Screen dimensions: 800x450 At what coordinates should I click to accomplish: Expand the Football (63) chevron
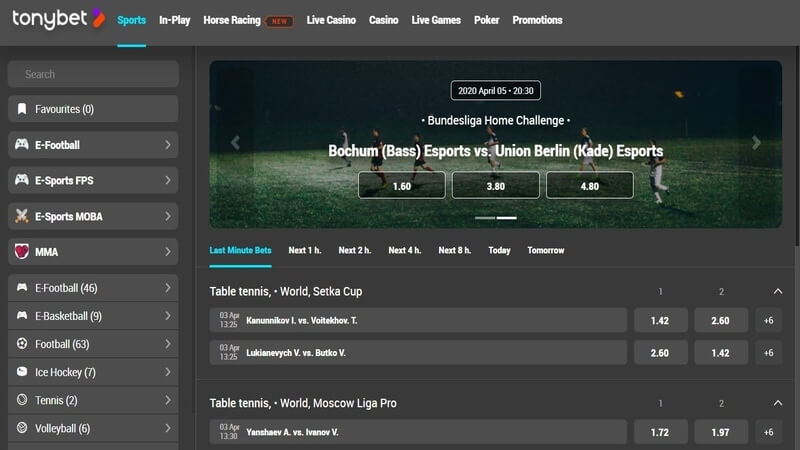[168, 344]
